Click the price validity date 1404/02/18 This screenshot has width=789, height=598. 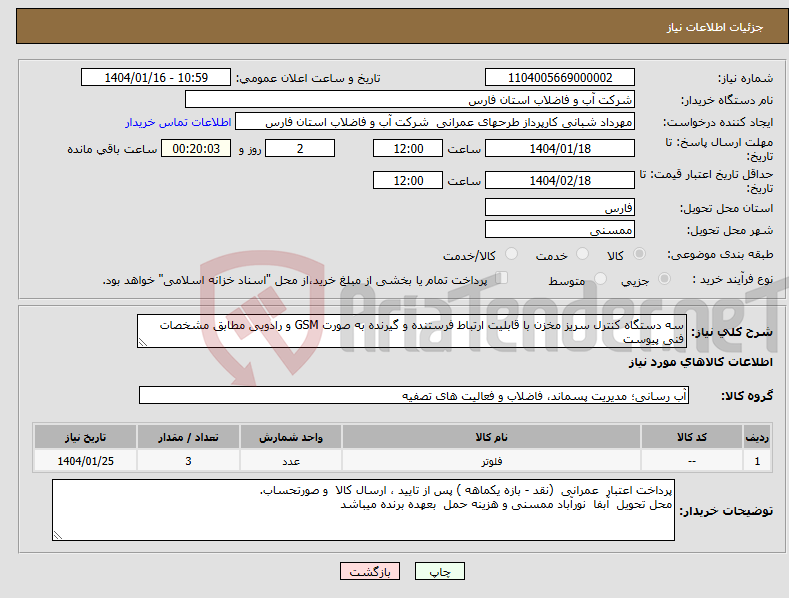[560, 180]
